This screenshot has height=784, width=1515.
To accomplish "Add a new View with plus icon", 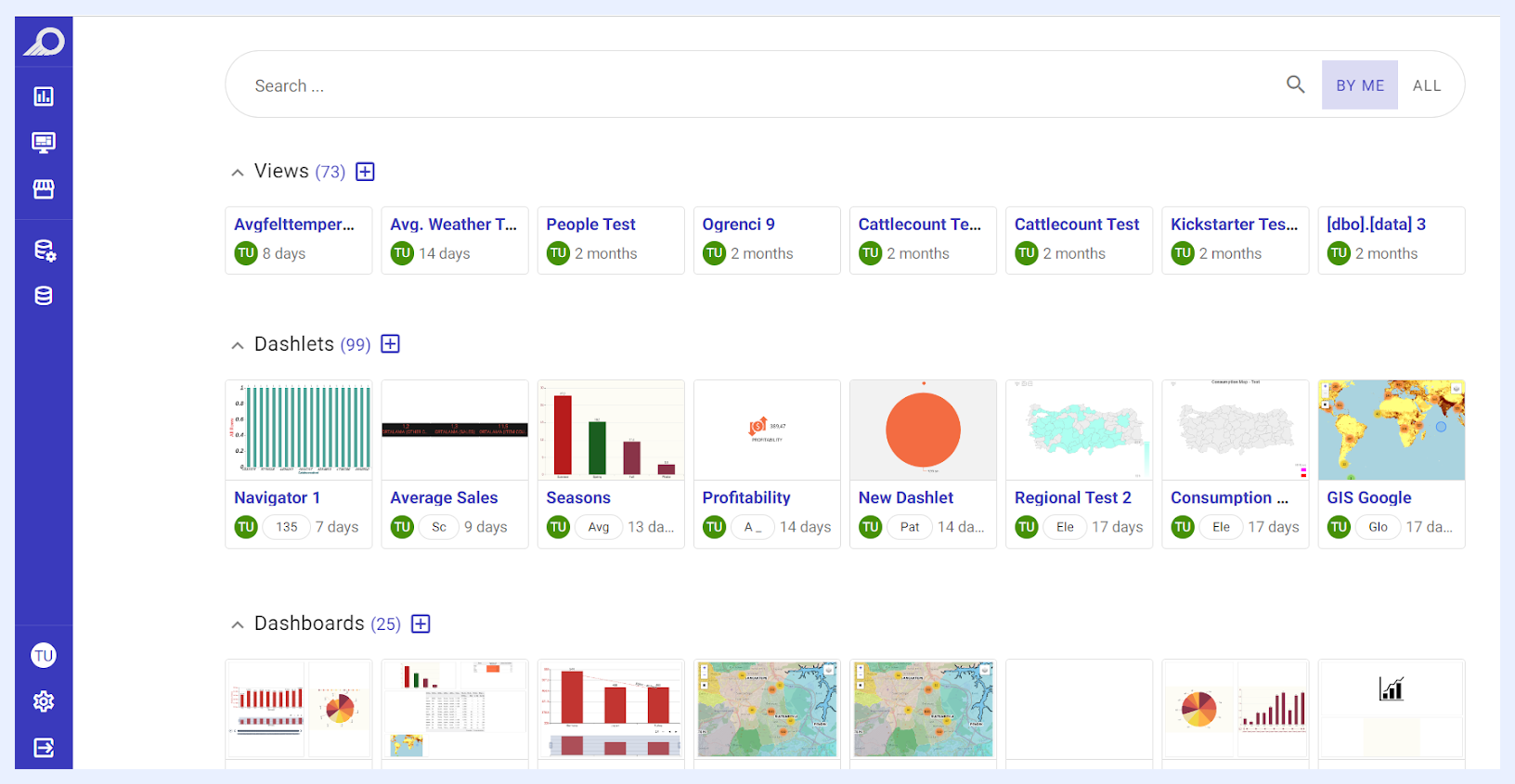I will (366, 172).
